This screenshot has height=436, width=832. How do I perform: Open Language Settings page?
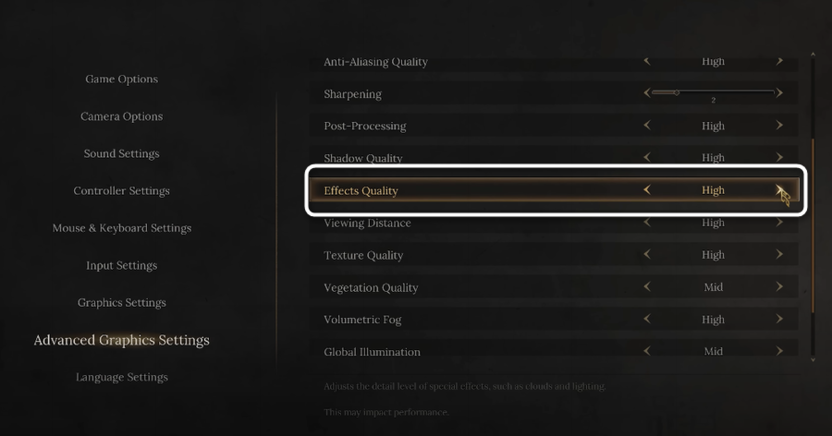pyautogui.click(x=121, y=377)
